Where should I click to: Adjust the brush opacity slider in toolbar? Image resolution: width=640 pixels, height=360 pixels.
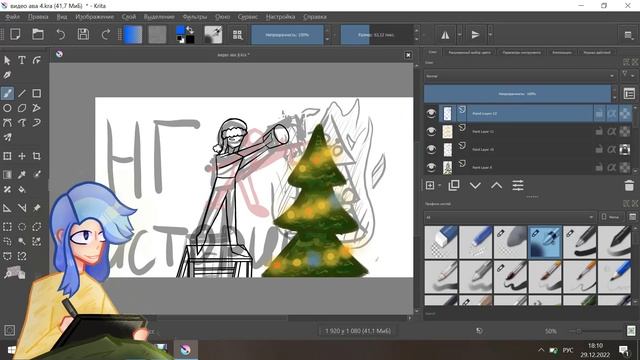click(x=287, y=35)
